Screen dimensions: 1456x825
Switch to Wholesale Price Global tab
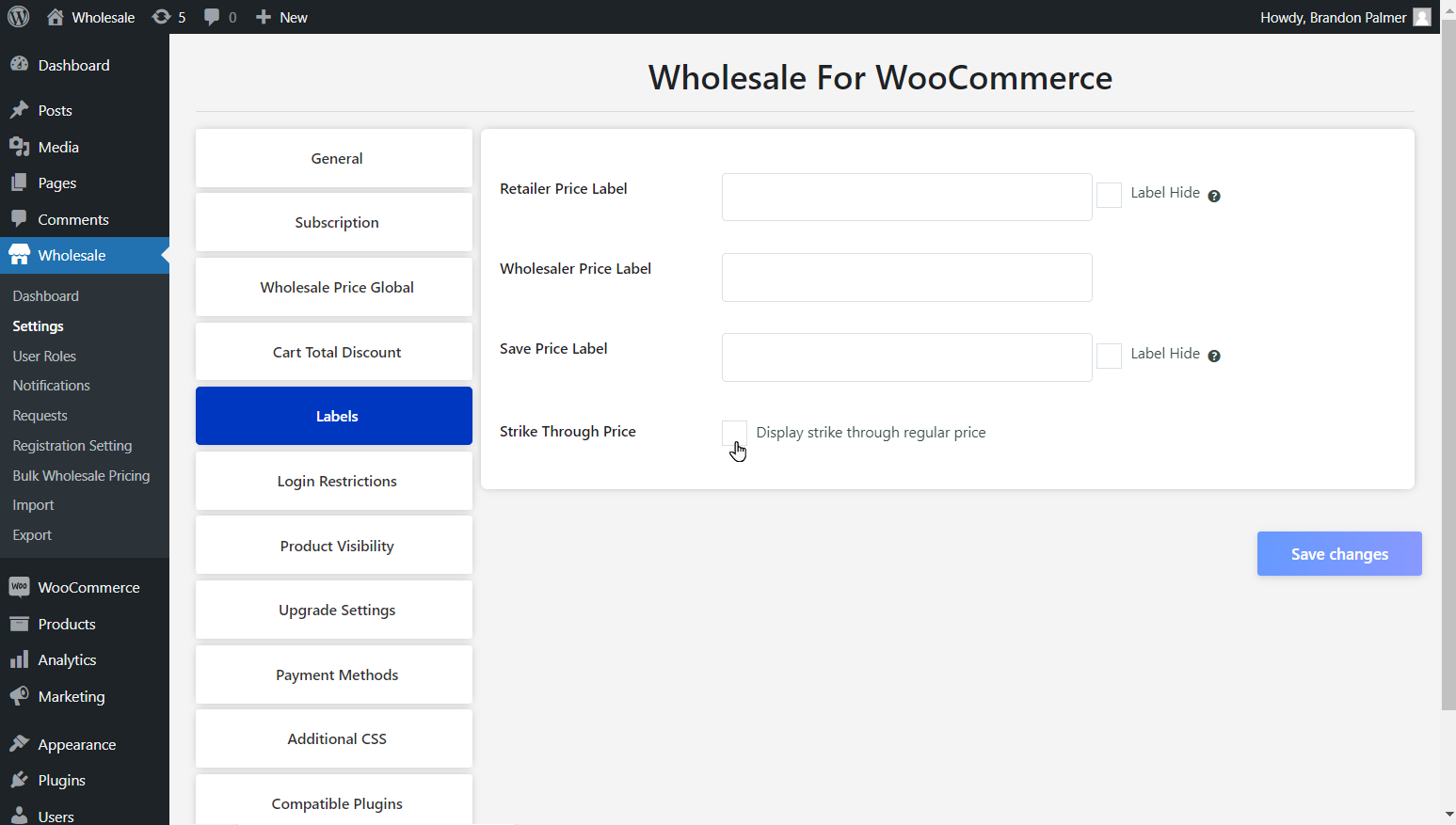coord(334,287)
